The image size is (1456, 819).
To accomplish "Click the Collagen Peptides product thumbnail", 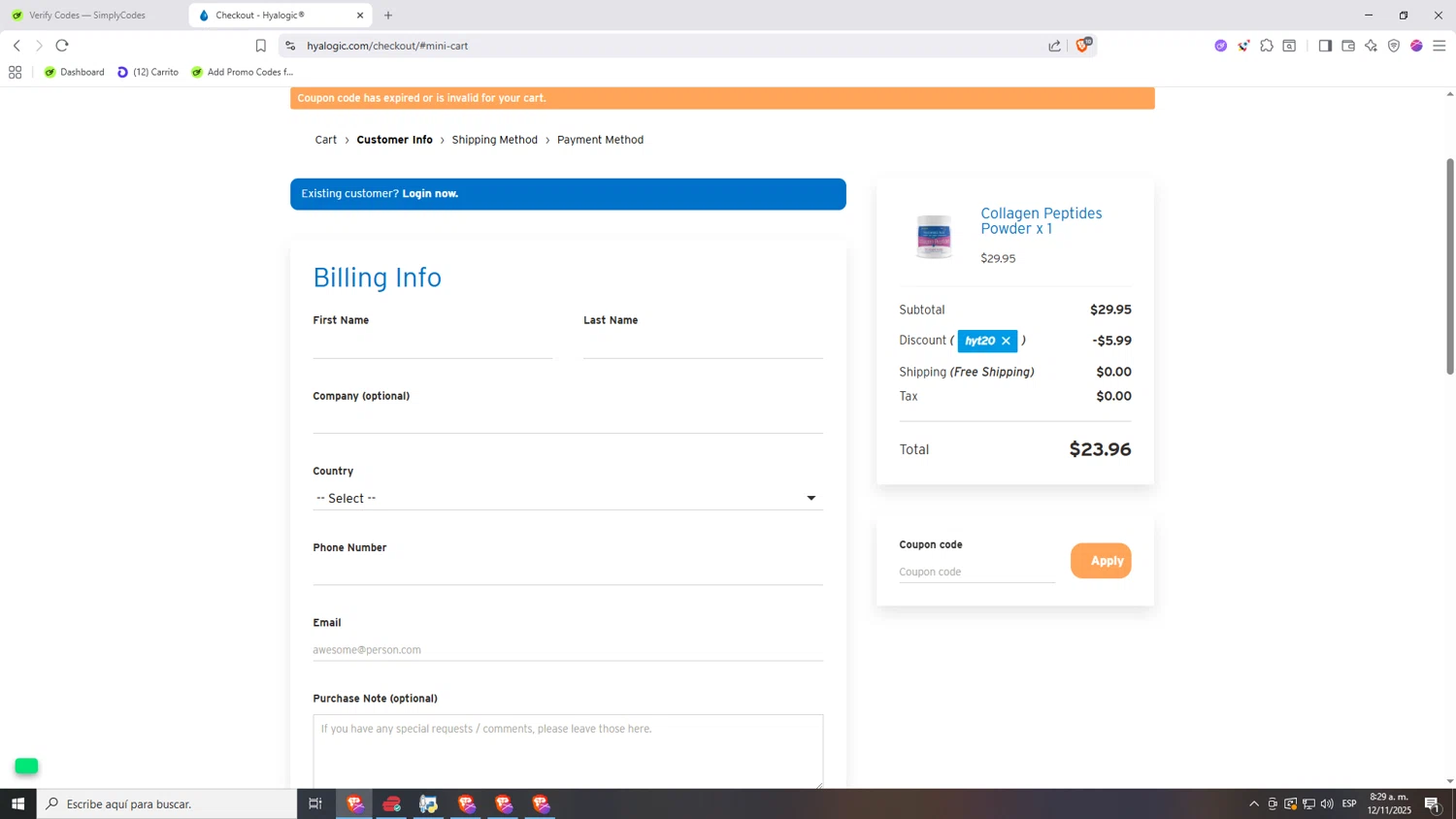I will [934, 236].
